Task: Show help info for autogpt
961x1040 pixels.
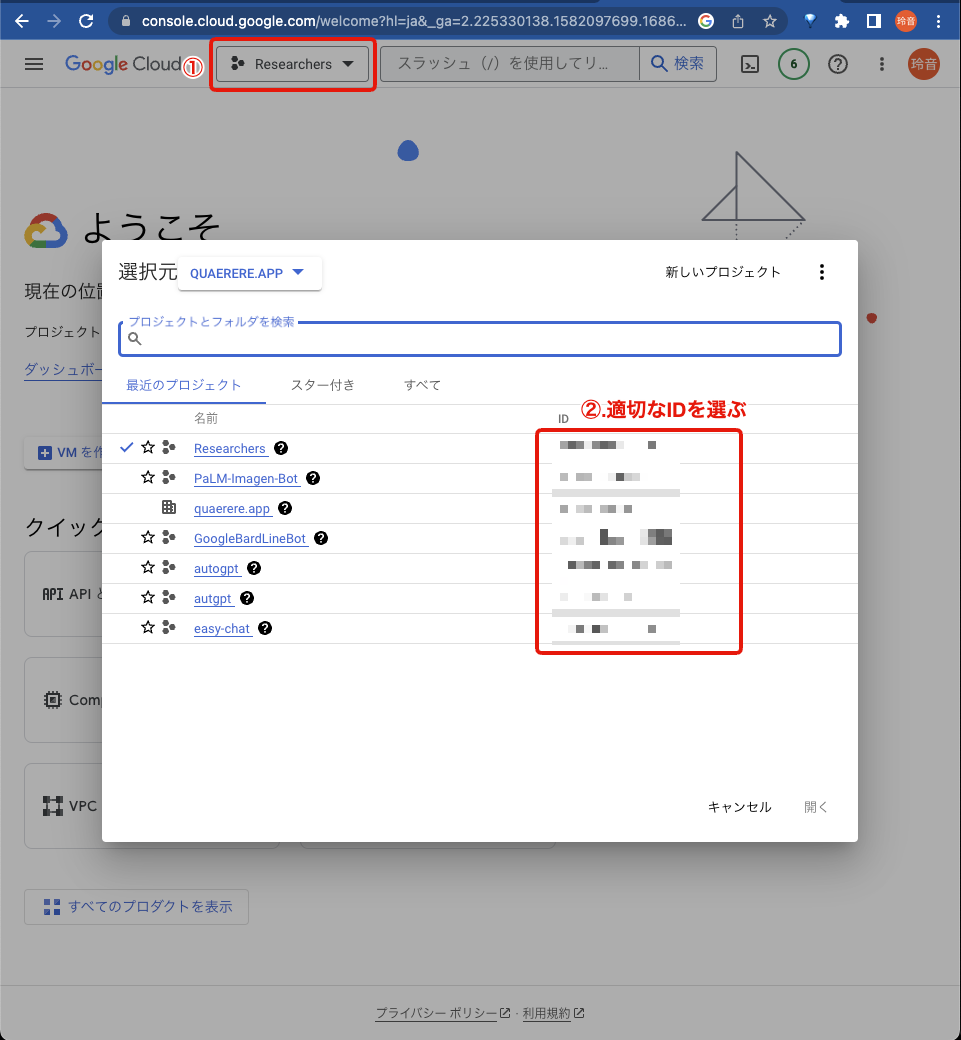Action: pyautogui.click(x=254, y=568)
